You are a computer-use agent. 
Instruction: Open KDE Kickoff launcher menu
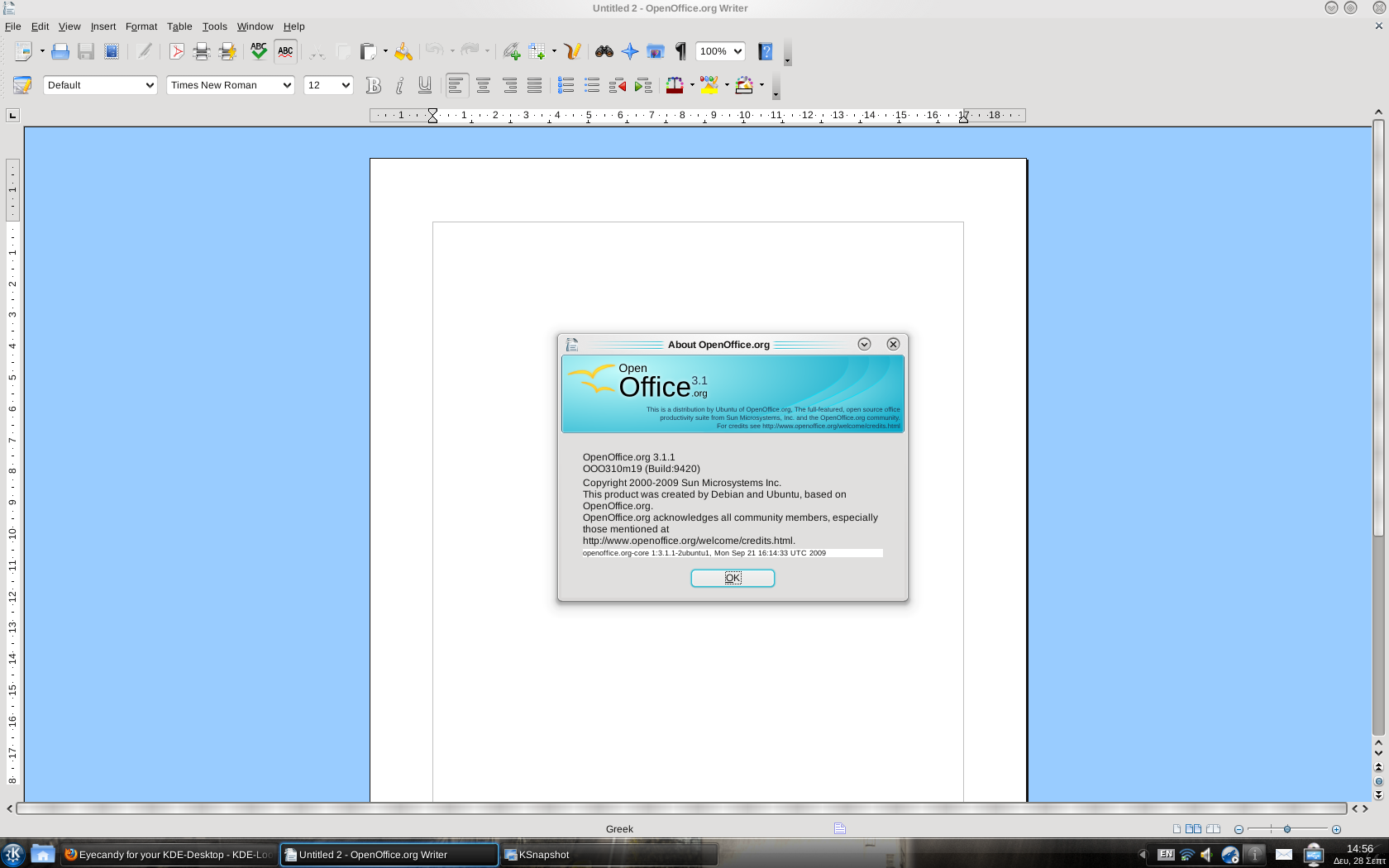click(13, 854)
